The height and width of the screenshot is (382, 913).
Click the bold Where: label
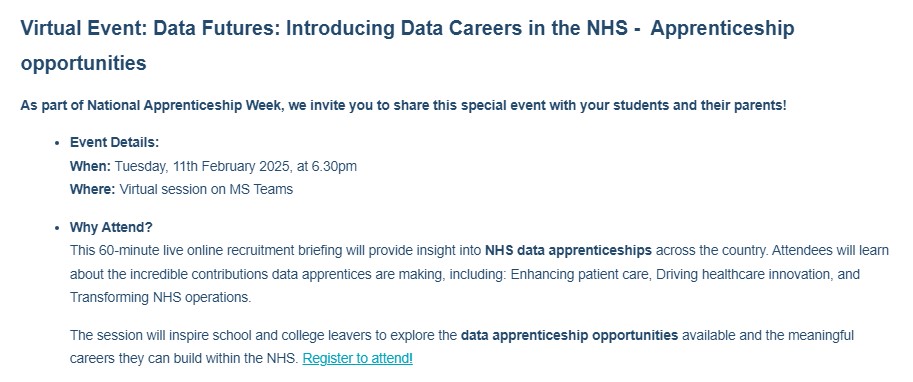93,189
